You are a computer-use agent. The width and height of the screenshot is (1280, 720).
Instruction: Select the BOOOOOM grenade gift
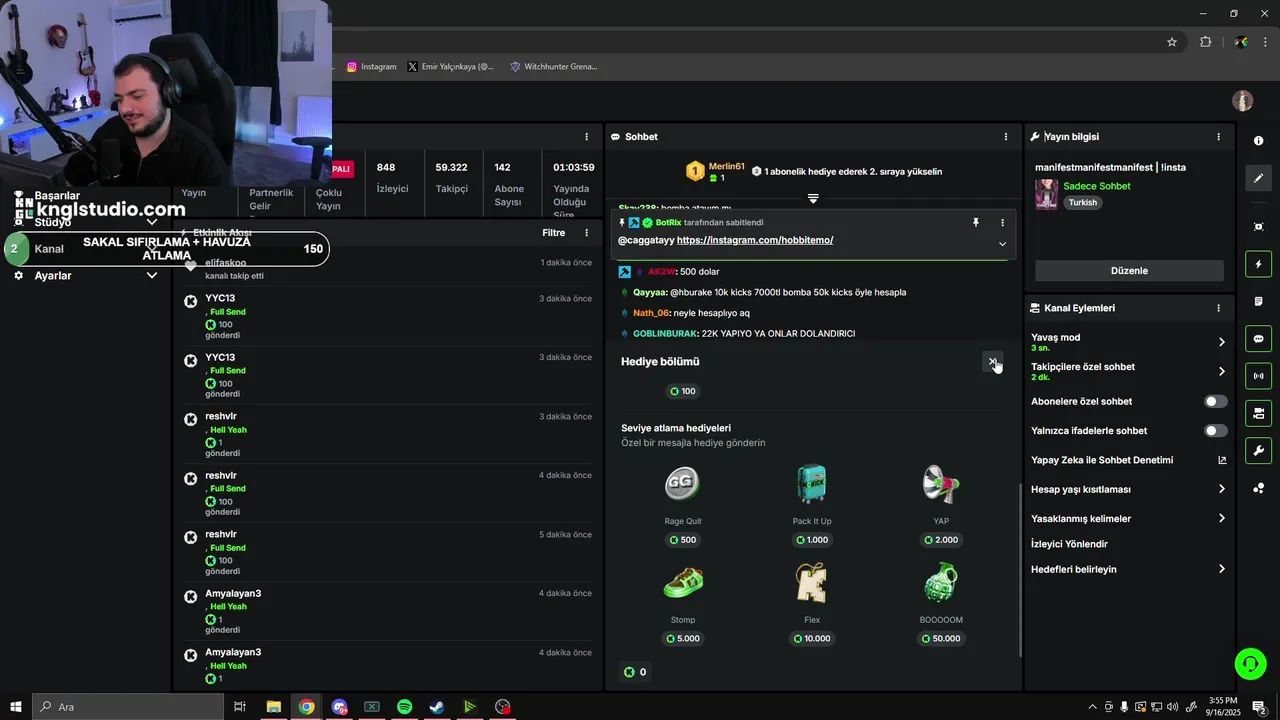(941, 583)
